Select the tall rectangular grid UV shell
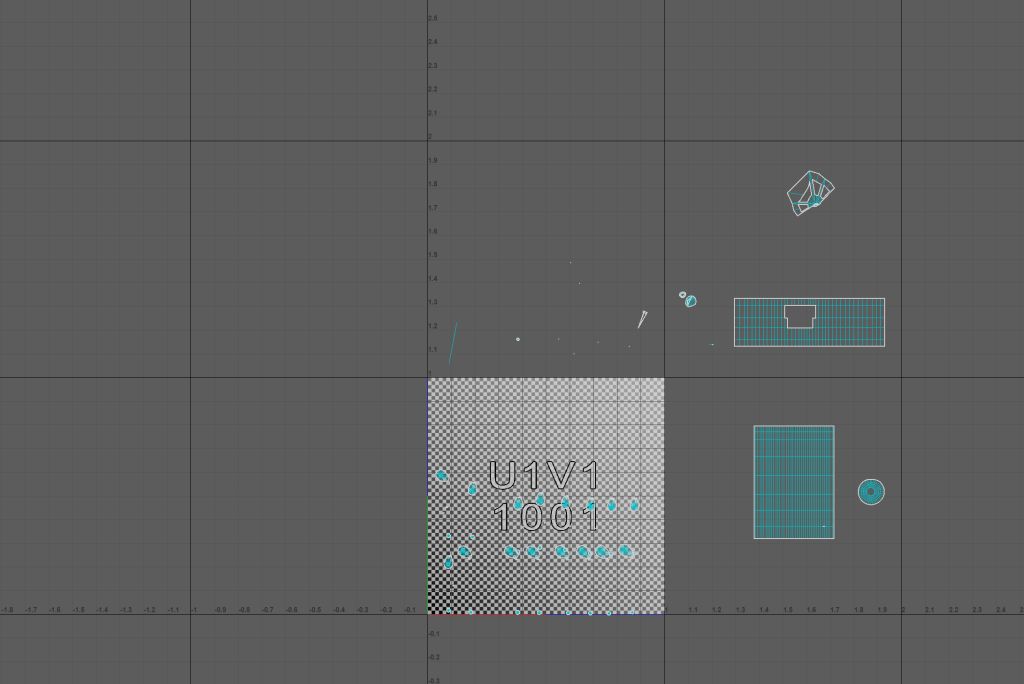The height and width of the screenshot is (684, 1024). click(x=793, y=482)
